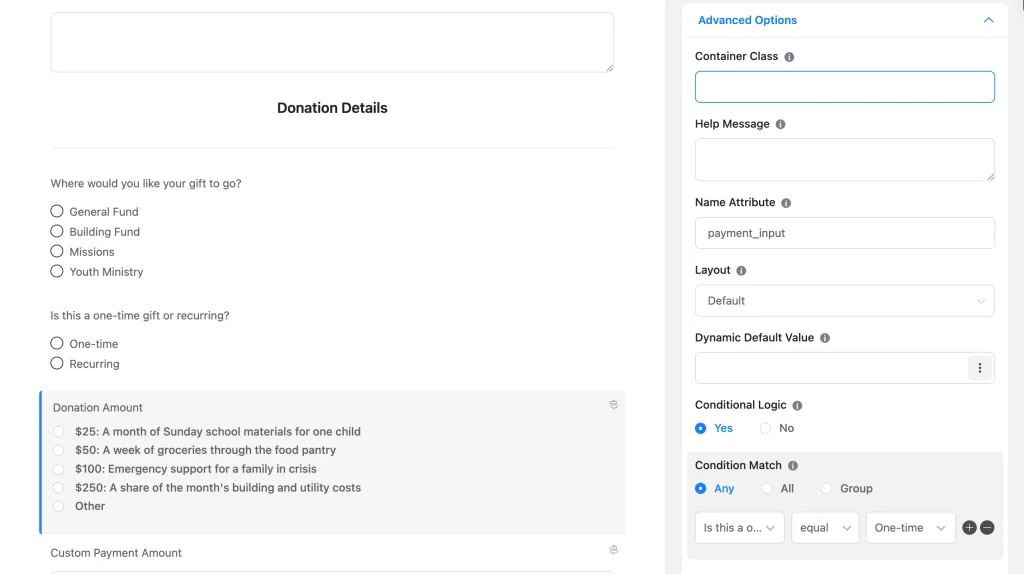1024x574 pixels.
Task: Click the Advanced Options heading
Action: coord(747,20)
